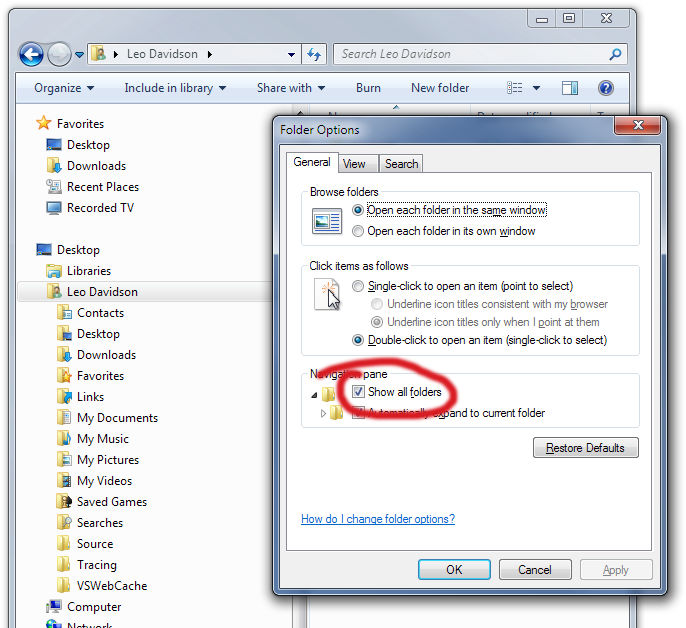Open Help via blue question mark icon
This screenshot has width=686, height=628.
(606, 88)
